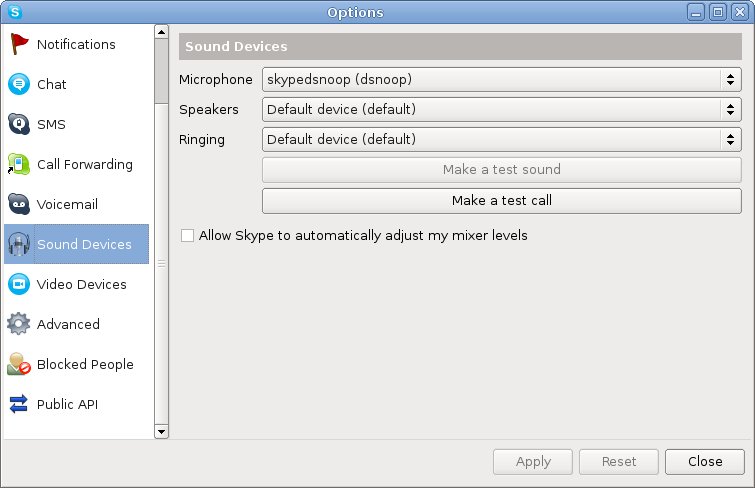The height and width of the screenshot is (488, 755).
Task: Expand the Ringing device dropdown
Action: (501, 139)
